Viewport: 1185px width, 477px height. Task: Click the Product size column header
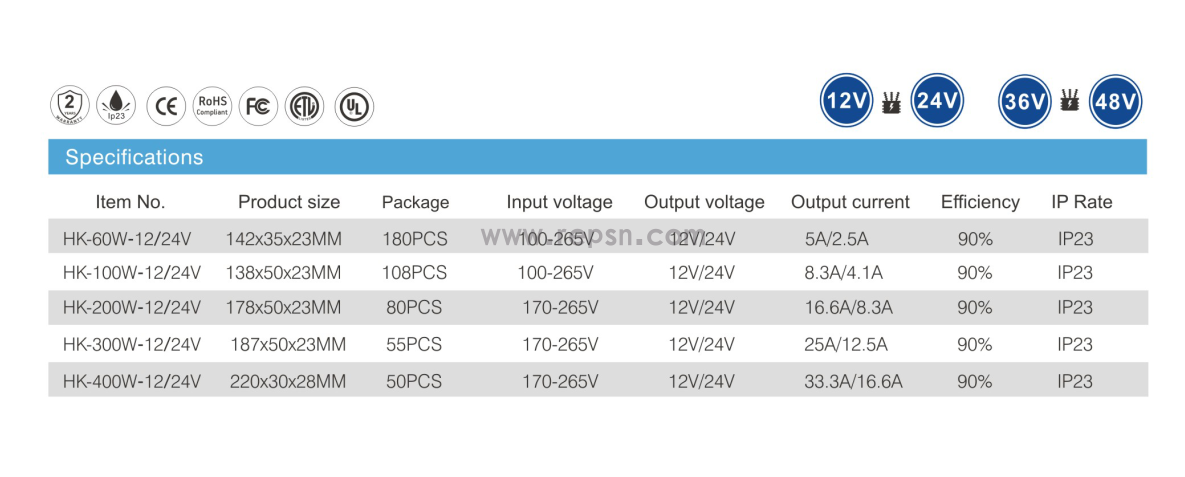[x=289, y=203]
